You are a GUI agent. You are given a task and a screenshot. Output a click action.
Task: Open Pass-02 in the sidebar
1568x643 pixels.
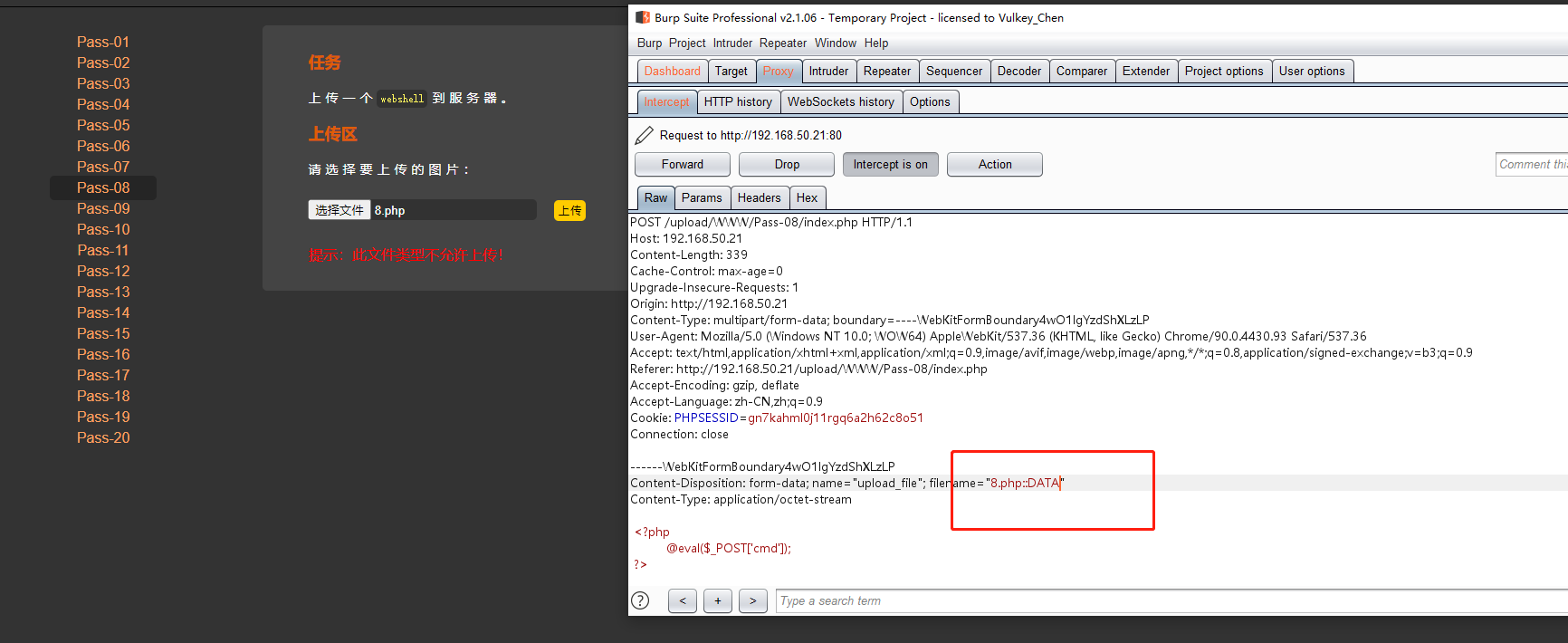[103, 62]
